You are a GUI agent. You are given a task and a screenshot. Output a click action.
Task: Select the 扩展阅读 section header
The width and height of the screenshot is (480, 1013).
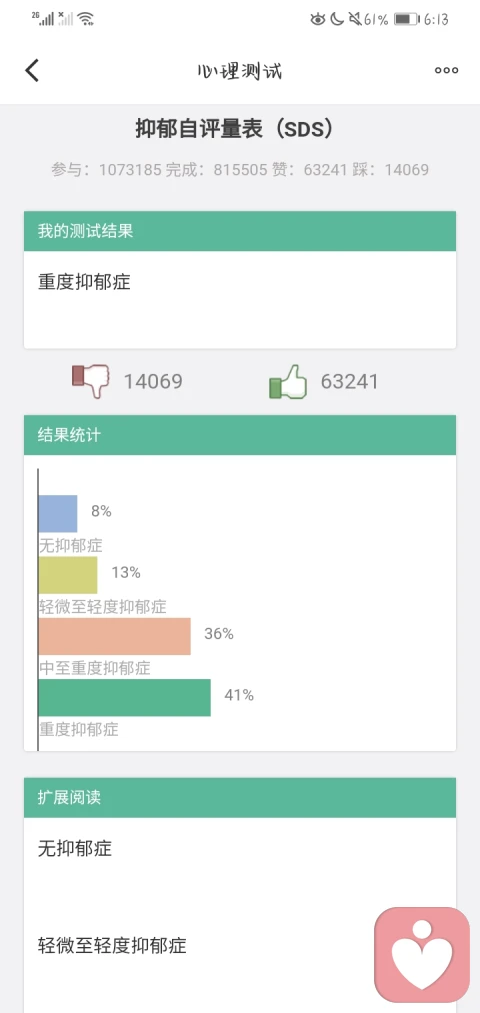point(240,797)
